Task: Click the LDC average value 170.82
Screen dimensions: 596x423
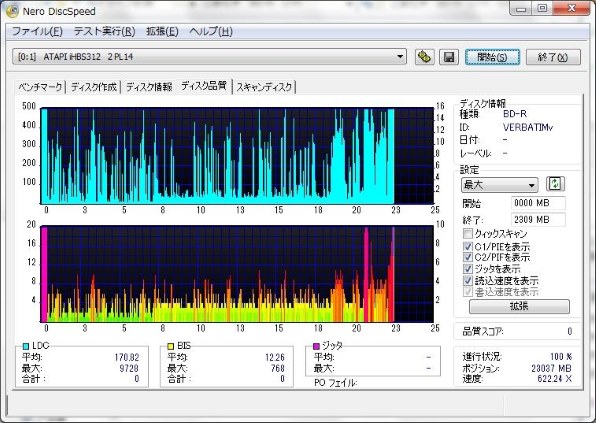Action: pos(127,357)
